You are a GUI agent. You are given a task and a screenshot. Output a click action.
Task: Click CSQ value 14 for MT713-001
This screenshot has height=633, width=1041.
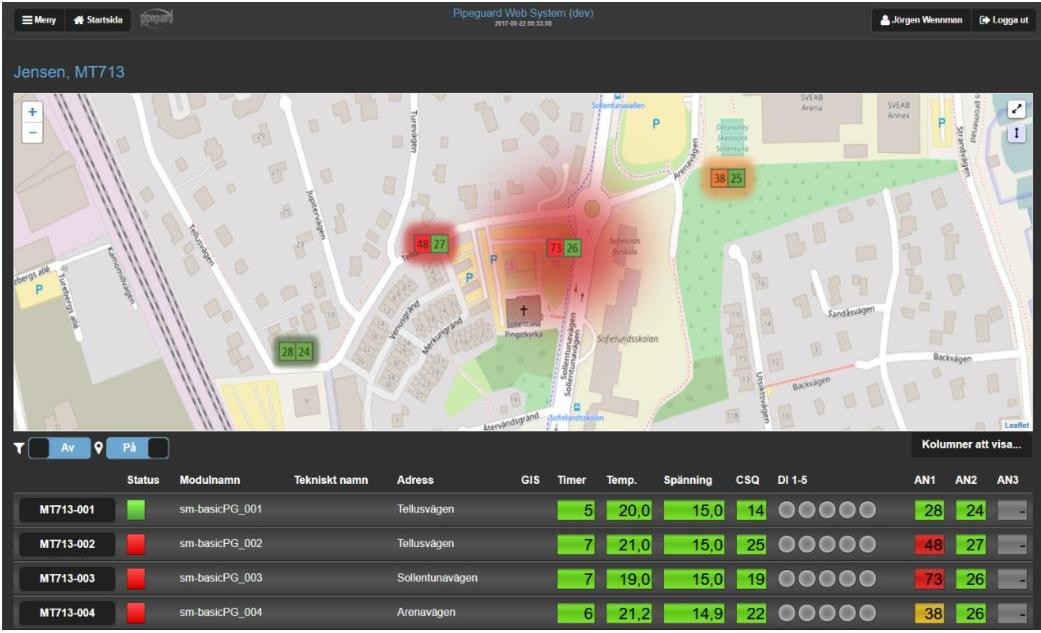[x=752, y=510]
